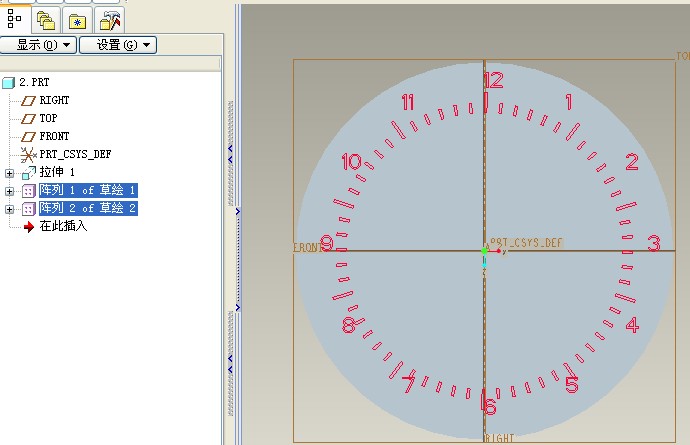Expand the 阵列 1 of 草绘 1 node
The width and height of the screenshot is (690, 445).
tap(9, 191)
